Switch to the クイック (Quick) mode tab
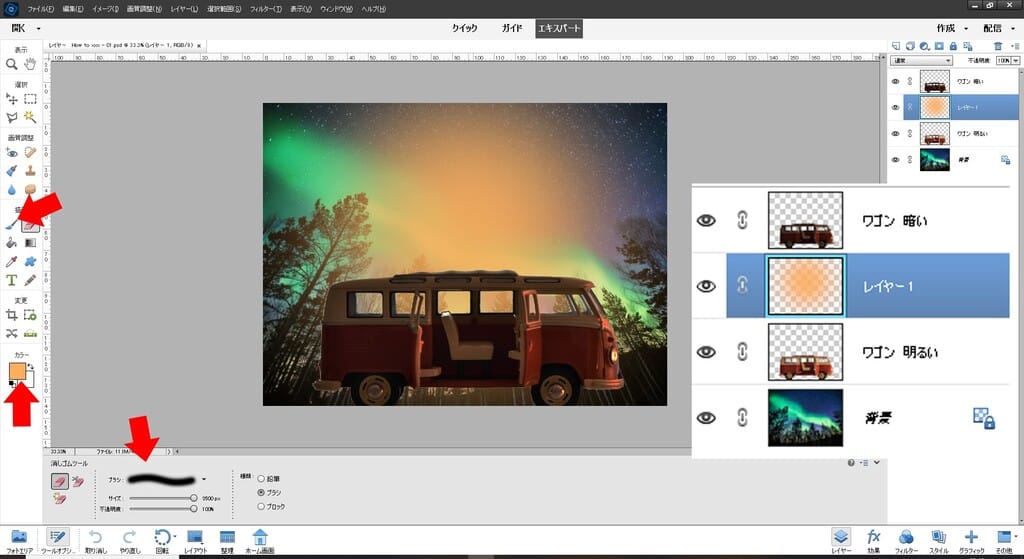The height and width of the screenshot is (559, 1024). pyautogui.click(x=465, y=28)
